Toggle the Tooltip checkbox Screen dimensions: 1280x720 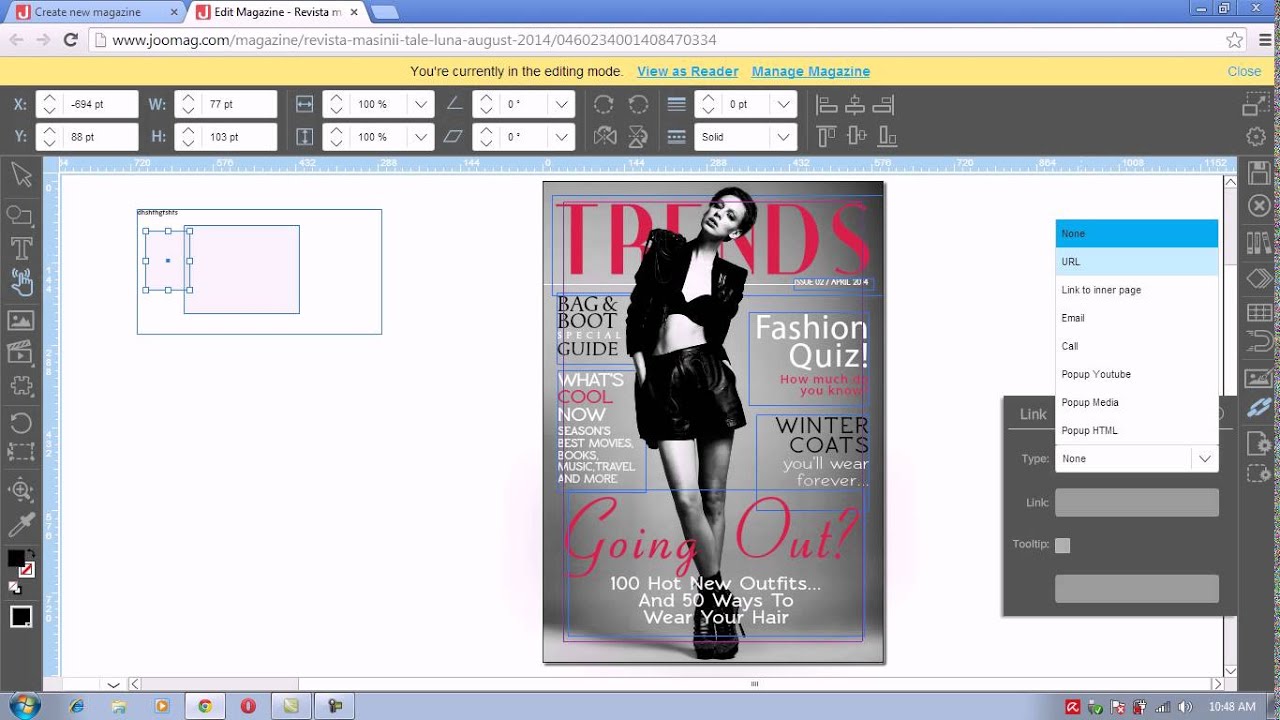coord(1062,545)
